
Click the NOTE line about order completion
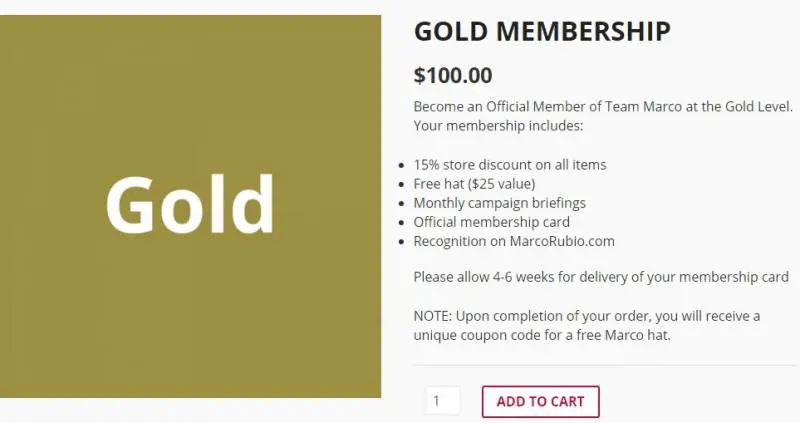pos(586,316)
